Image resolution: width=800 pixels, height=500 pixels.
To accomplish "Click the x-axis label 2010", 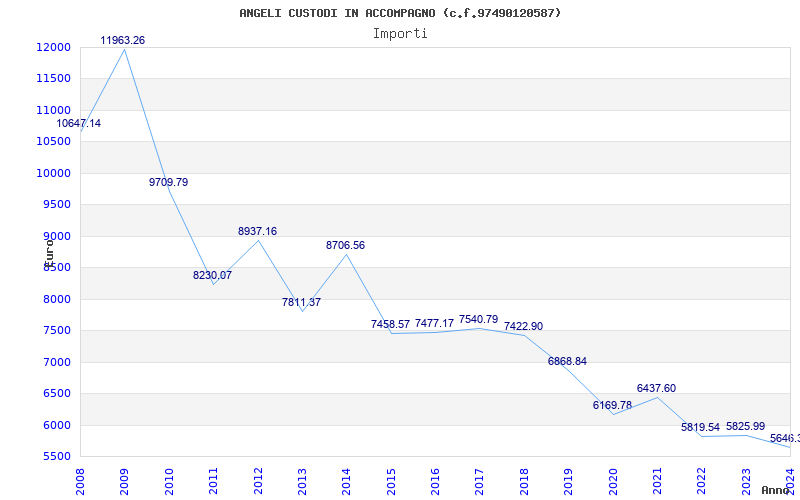I will pyautogui.click(x=169, y=481).
